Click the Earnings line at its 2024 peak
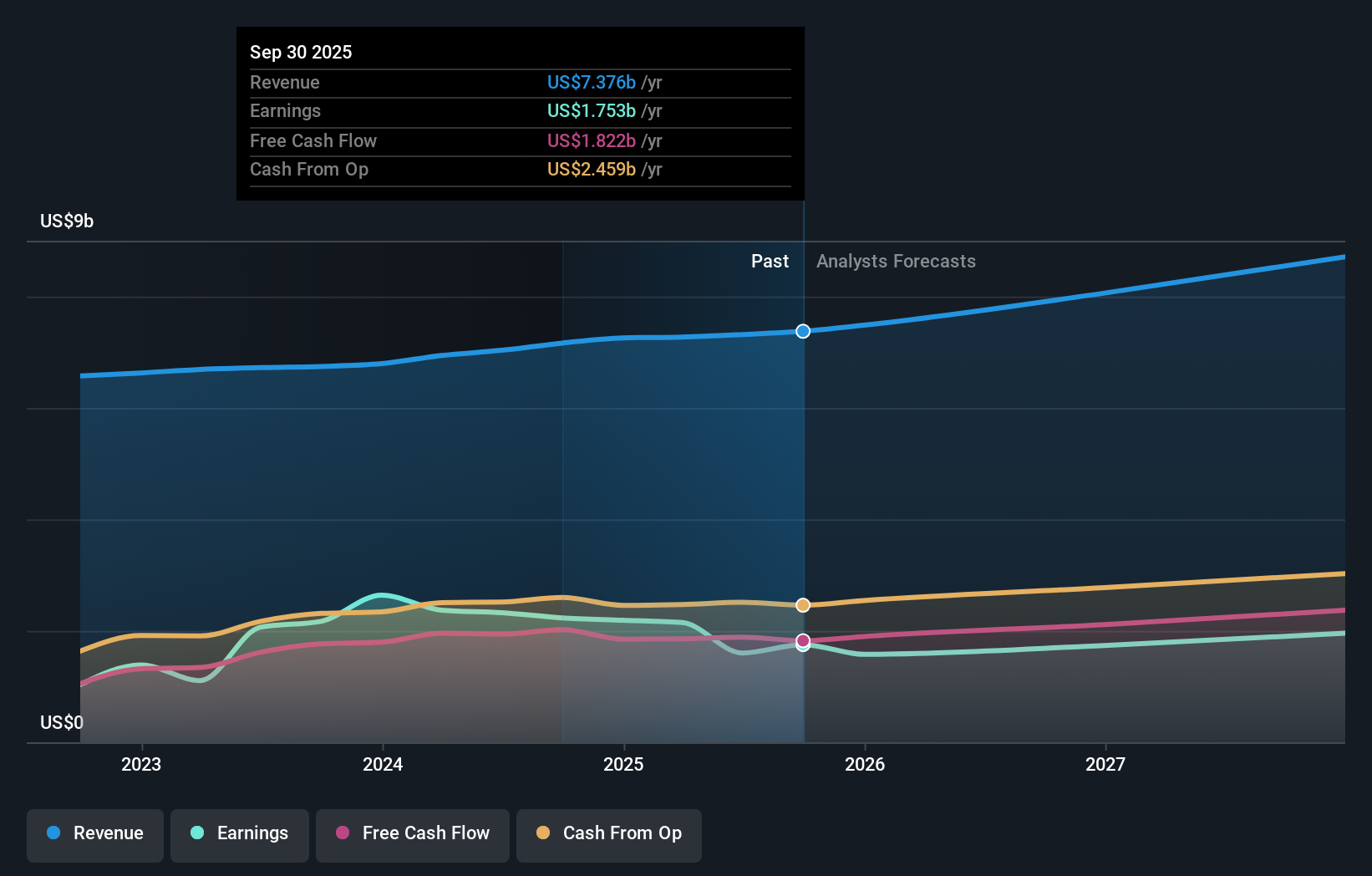 tap(384, 595)
